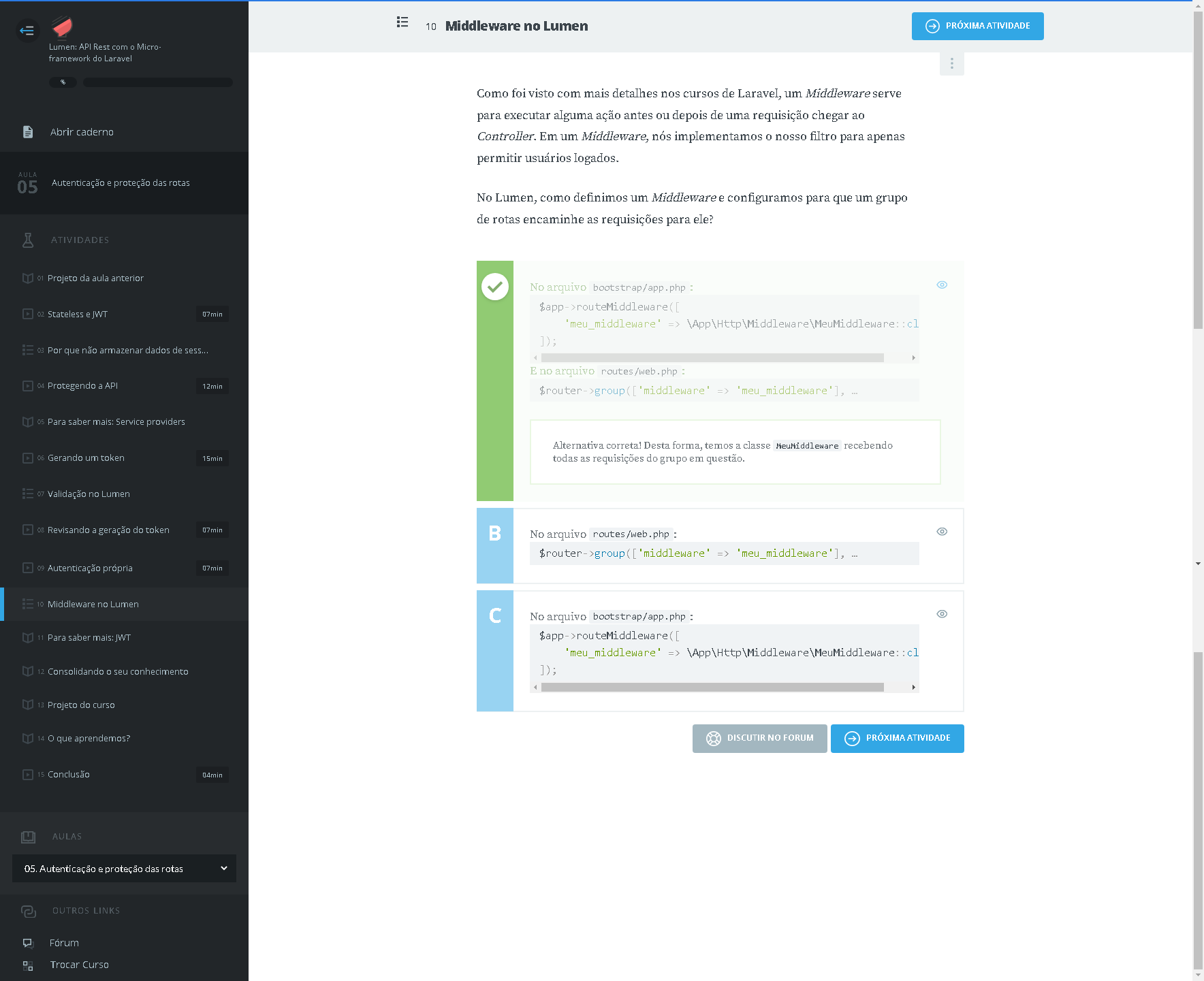
Task: Click the course progress bar
Action: pos(157,82)
